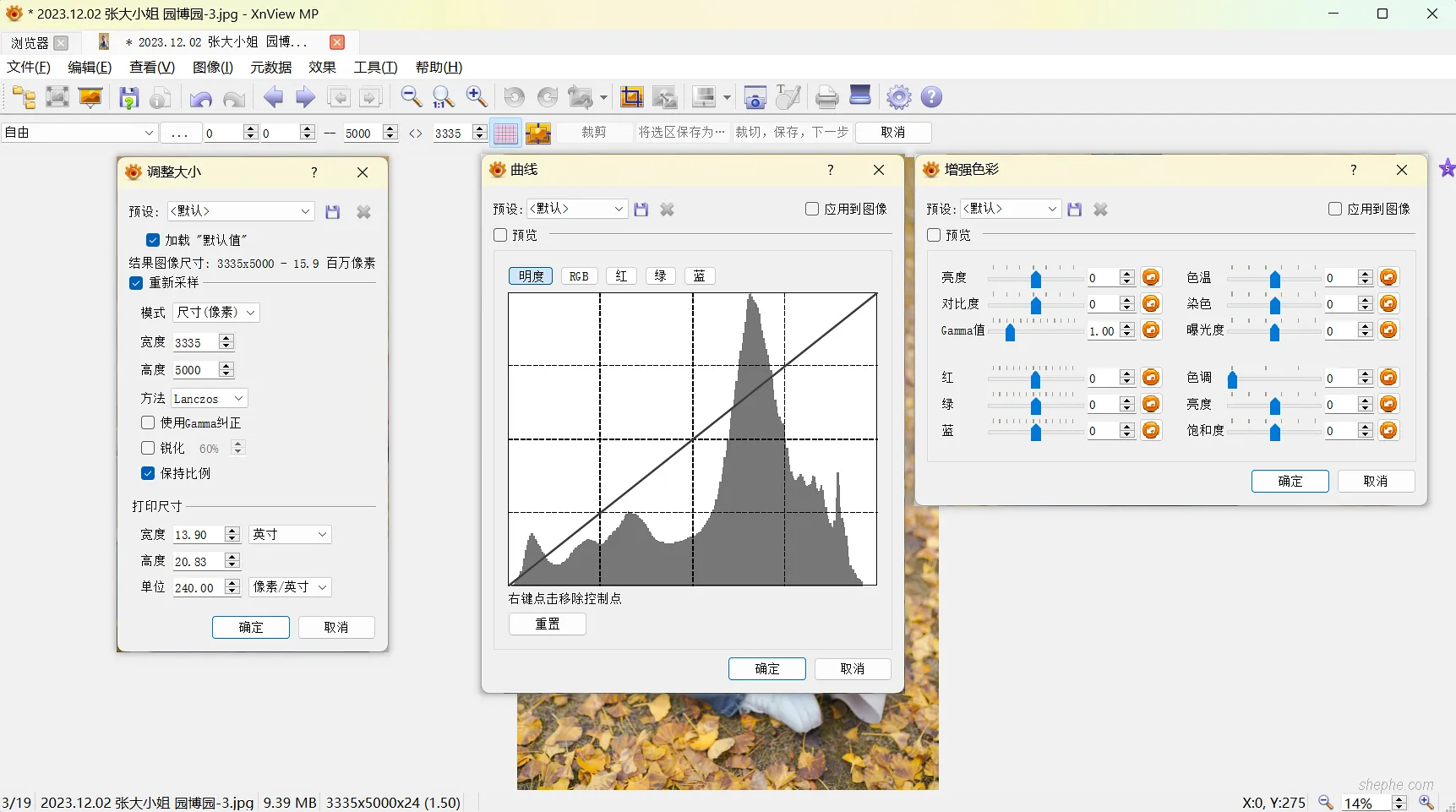Save curve preset with disk icon in 曲线 dialog
The width and height of the screenshot is (1456, 812).
[x=641, y=209]
